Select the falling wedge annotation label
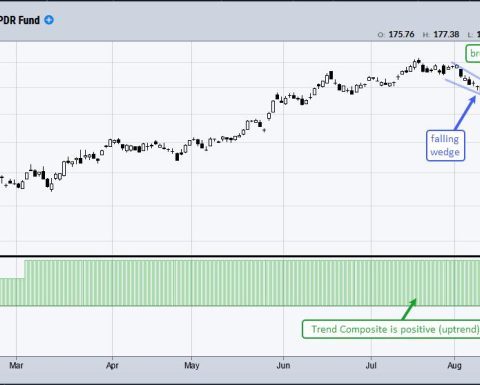The image size is (480, 385). 445,146
